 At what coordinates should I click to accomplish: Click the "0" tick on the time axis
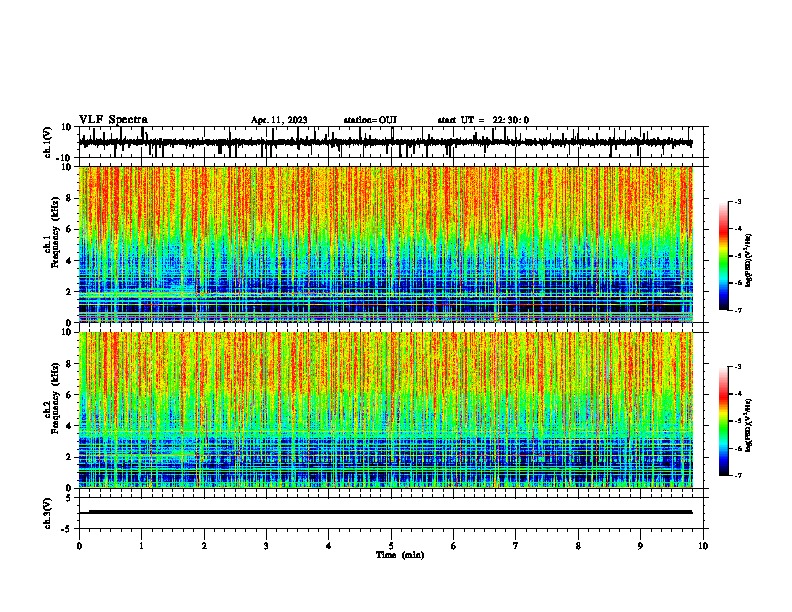click(79, 546)
